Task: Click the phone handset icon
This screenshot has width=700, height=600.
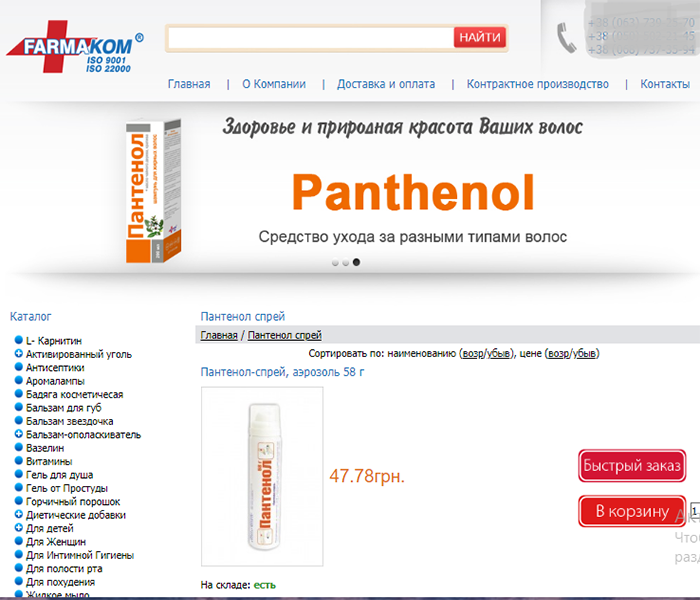Action: (566, 38)
